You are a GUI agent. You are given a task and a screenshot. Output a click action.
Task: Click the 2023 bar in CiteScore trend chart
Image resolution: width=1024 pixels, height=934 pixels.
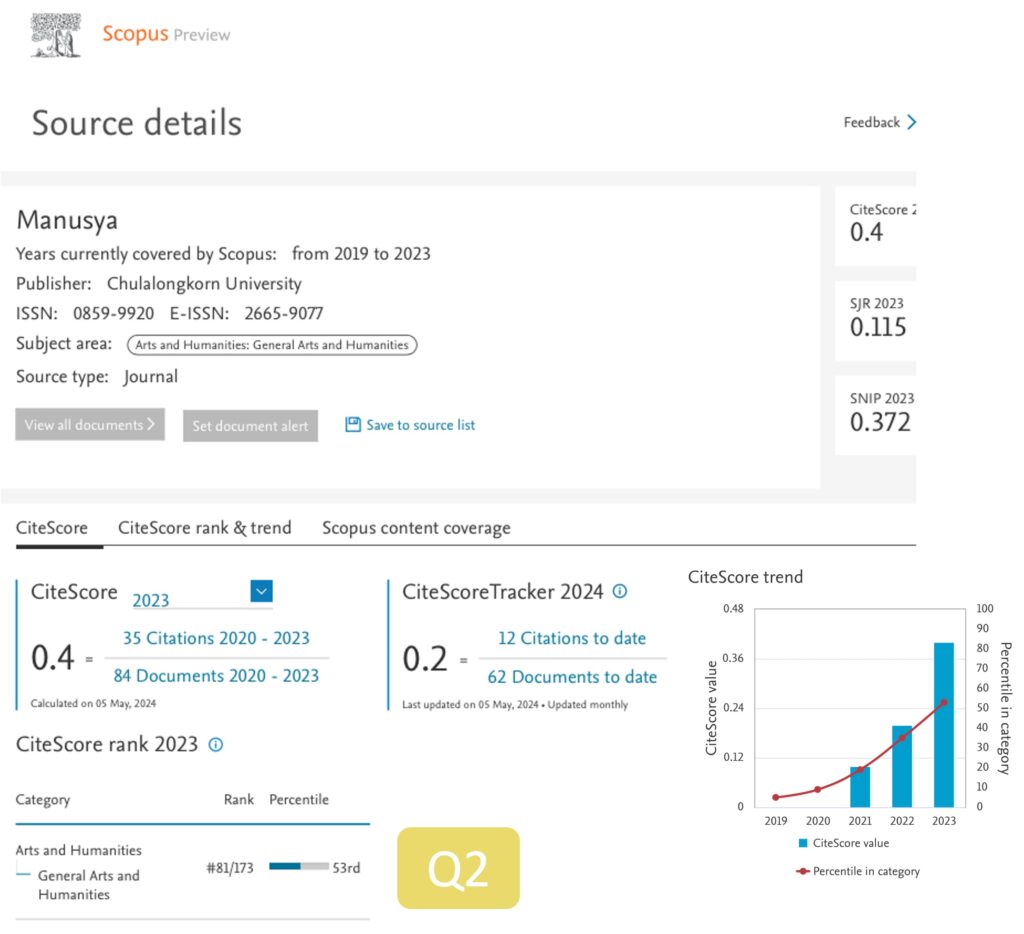944,725
